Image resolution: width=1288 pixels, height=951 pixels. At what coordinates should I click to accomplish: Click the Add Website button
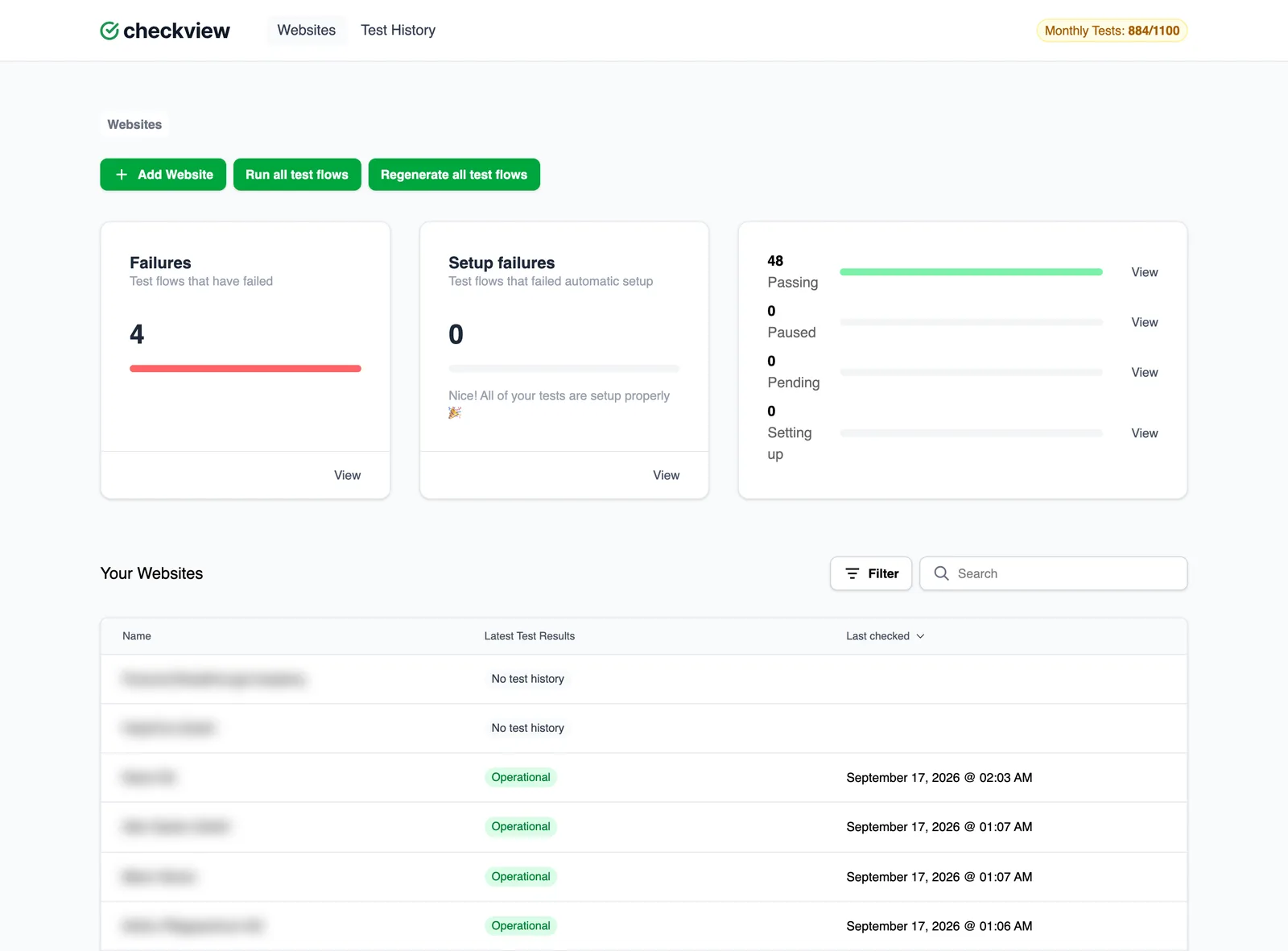[163, 175]
